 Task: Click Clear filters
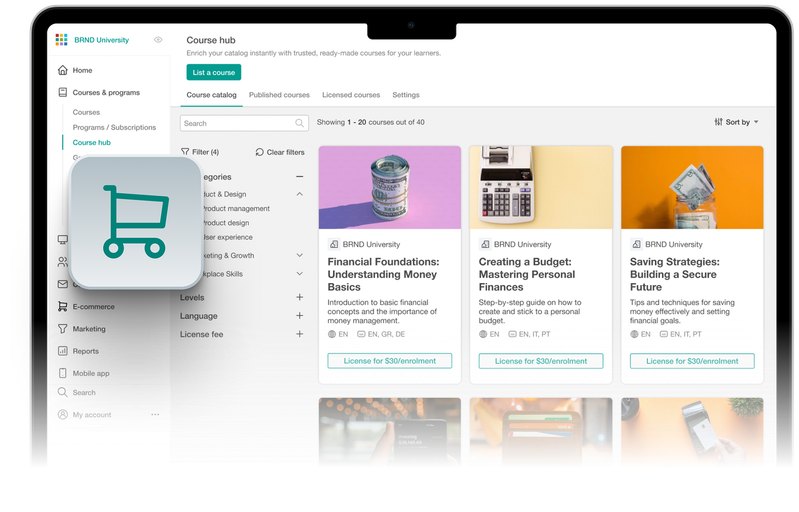click(280, 152)
